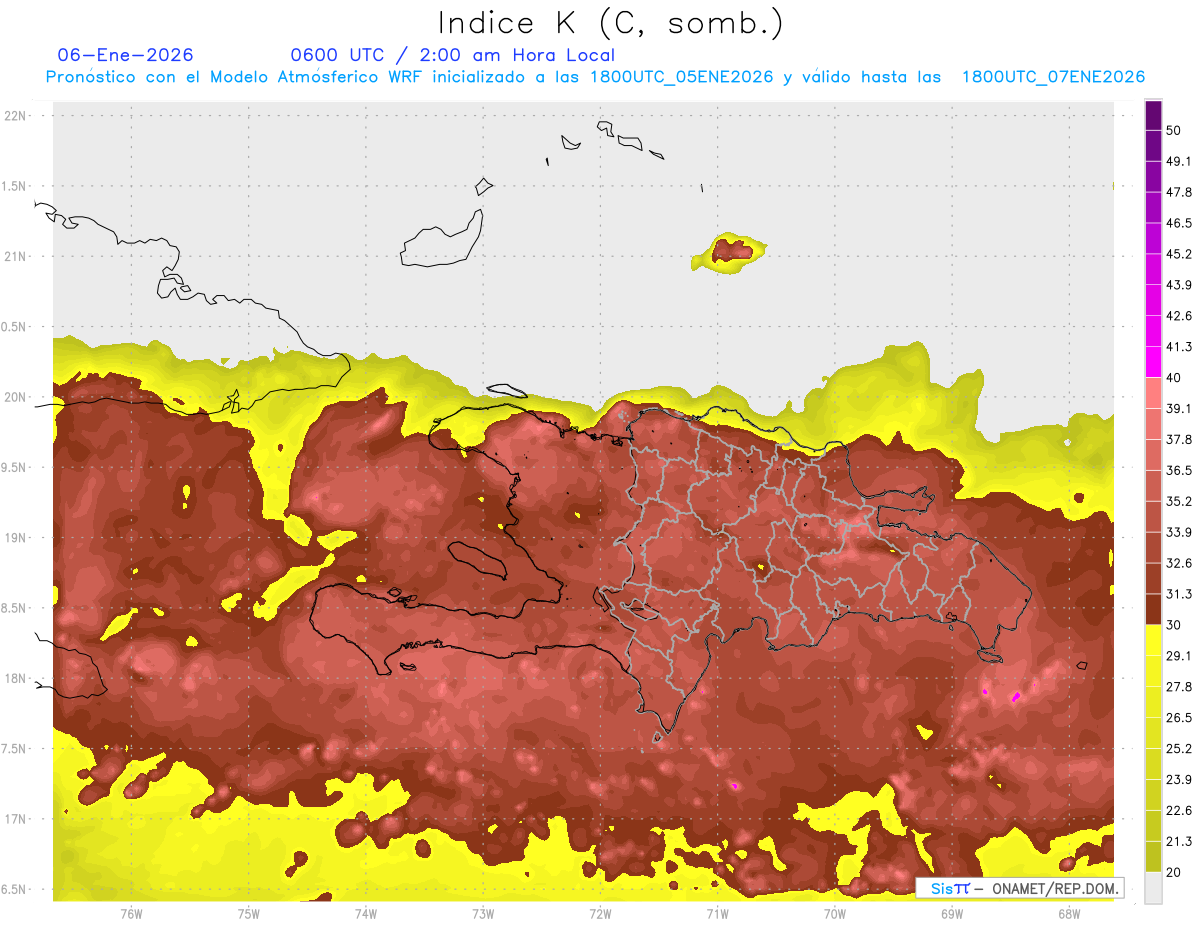Click the colorbar value '46.5'
1200x927 pixels.
click(1178, 223)
